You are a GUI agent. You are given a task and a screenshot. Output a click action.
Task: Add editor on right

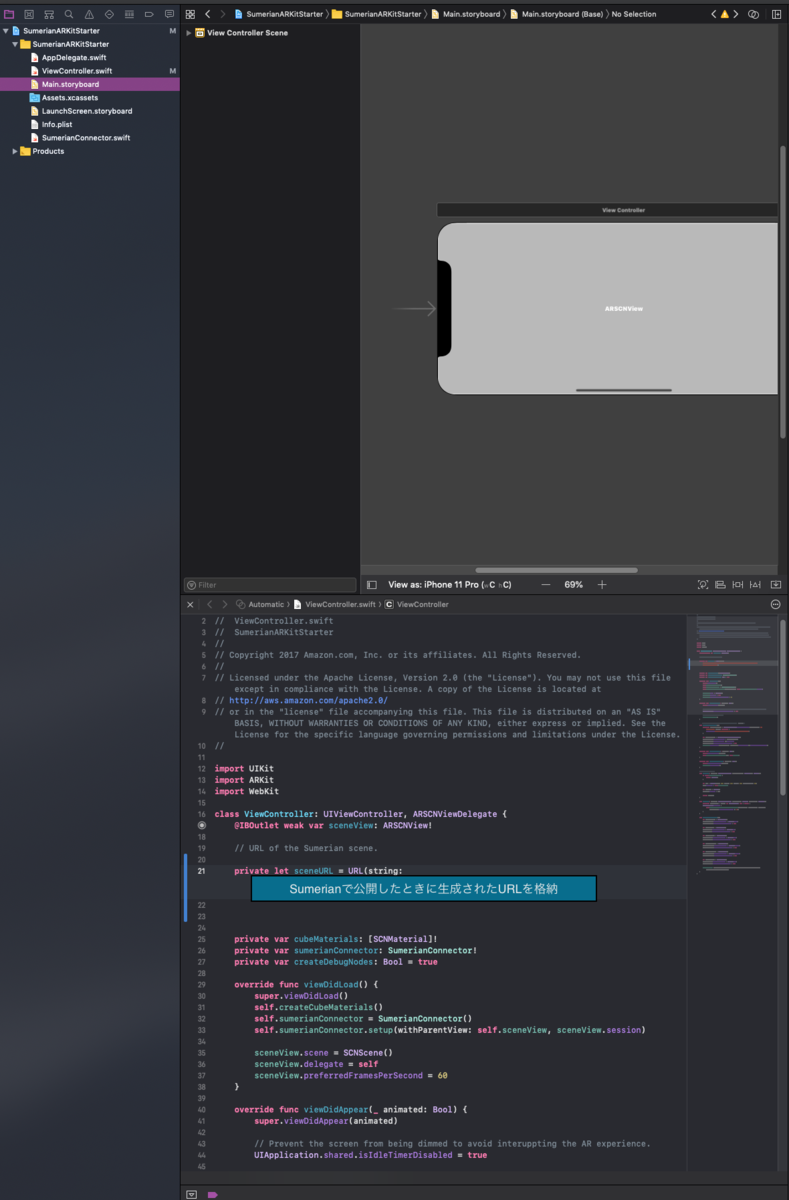[x=776, y=14]
